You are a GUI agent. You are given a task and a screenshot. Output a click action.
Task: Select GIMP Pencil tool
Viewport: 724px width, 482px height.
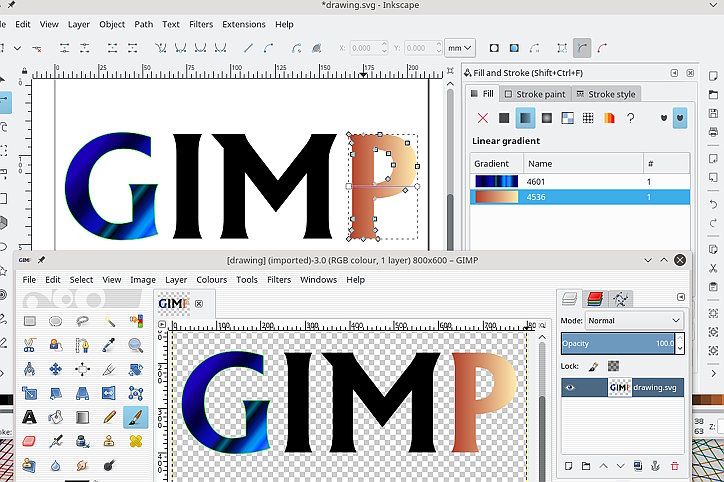tap(109, 417)
